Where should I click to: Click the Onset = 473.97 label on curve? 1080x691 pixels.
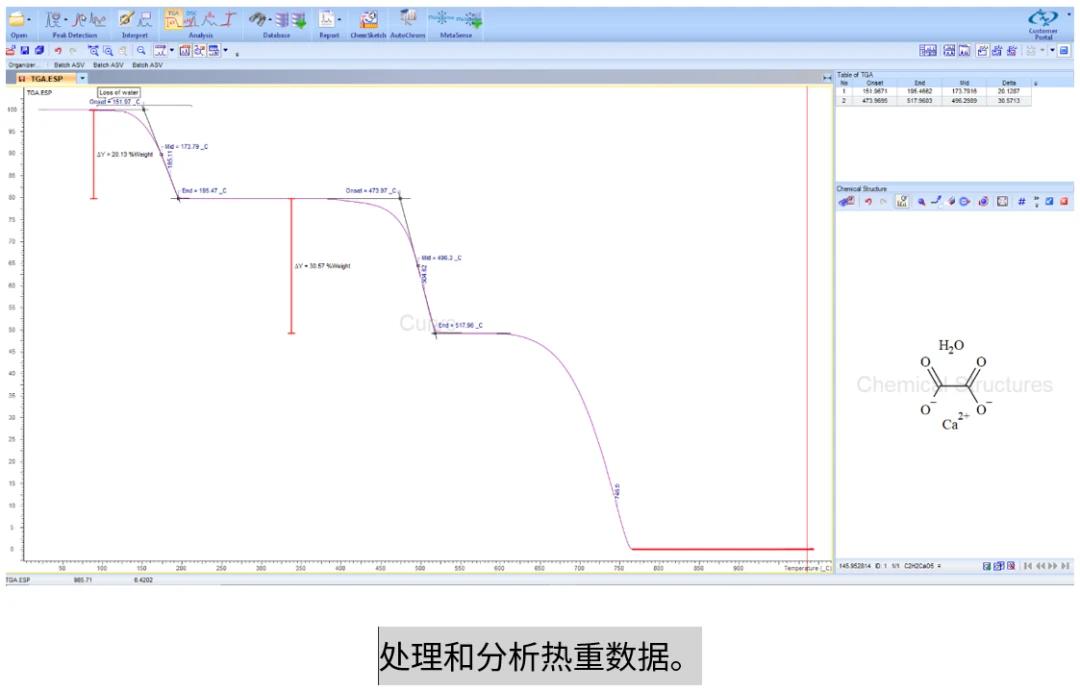371,190
